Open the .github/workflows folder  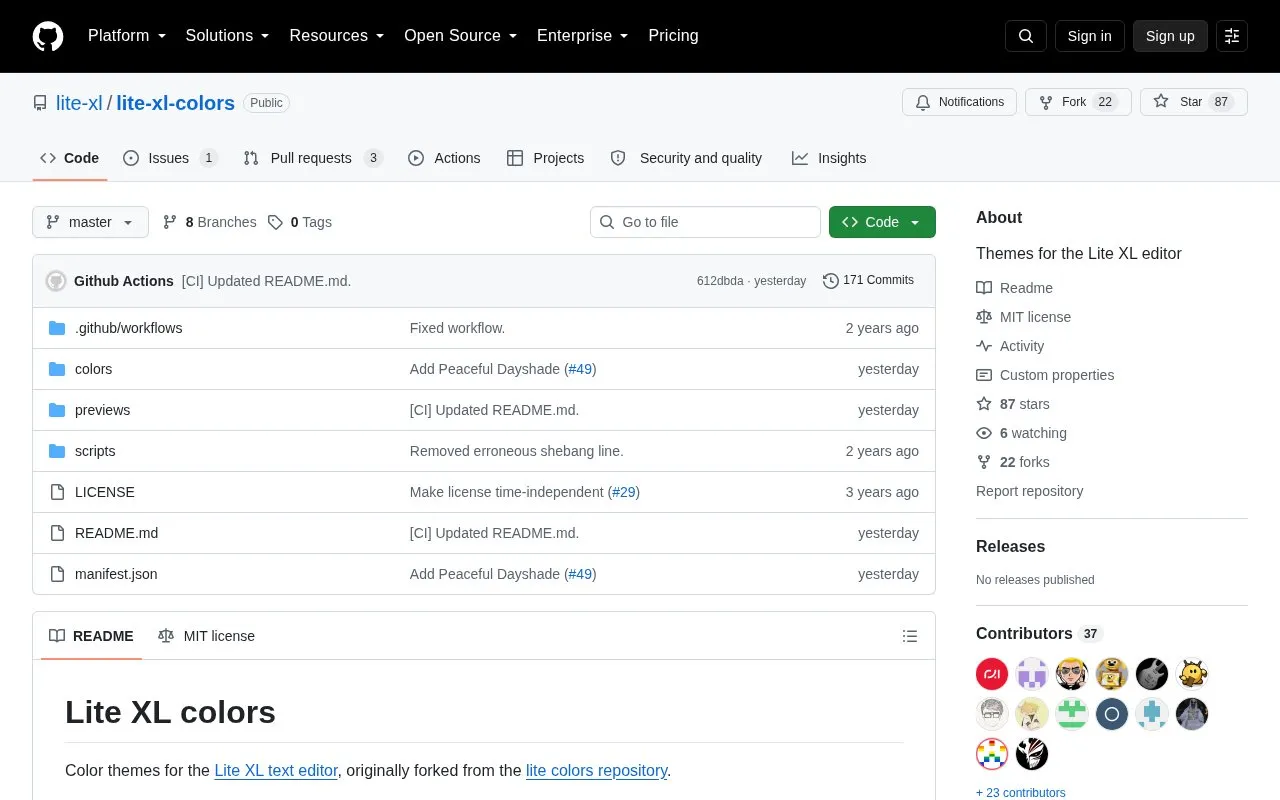point(128,328)
